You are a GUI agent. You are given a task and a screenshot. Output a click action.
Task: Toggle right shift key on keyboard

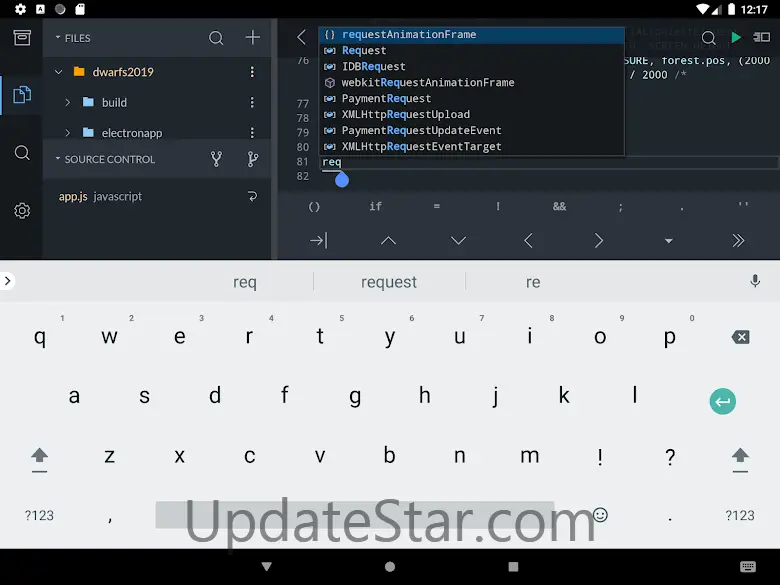tap(740, 459)
